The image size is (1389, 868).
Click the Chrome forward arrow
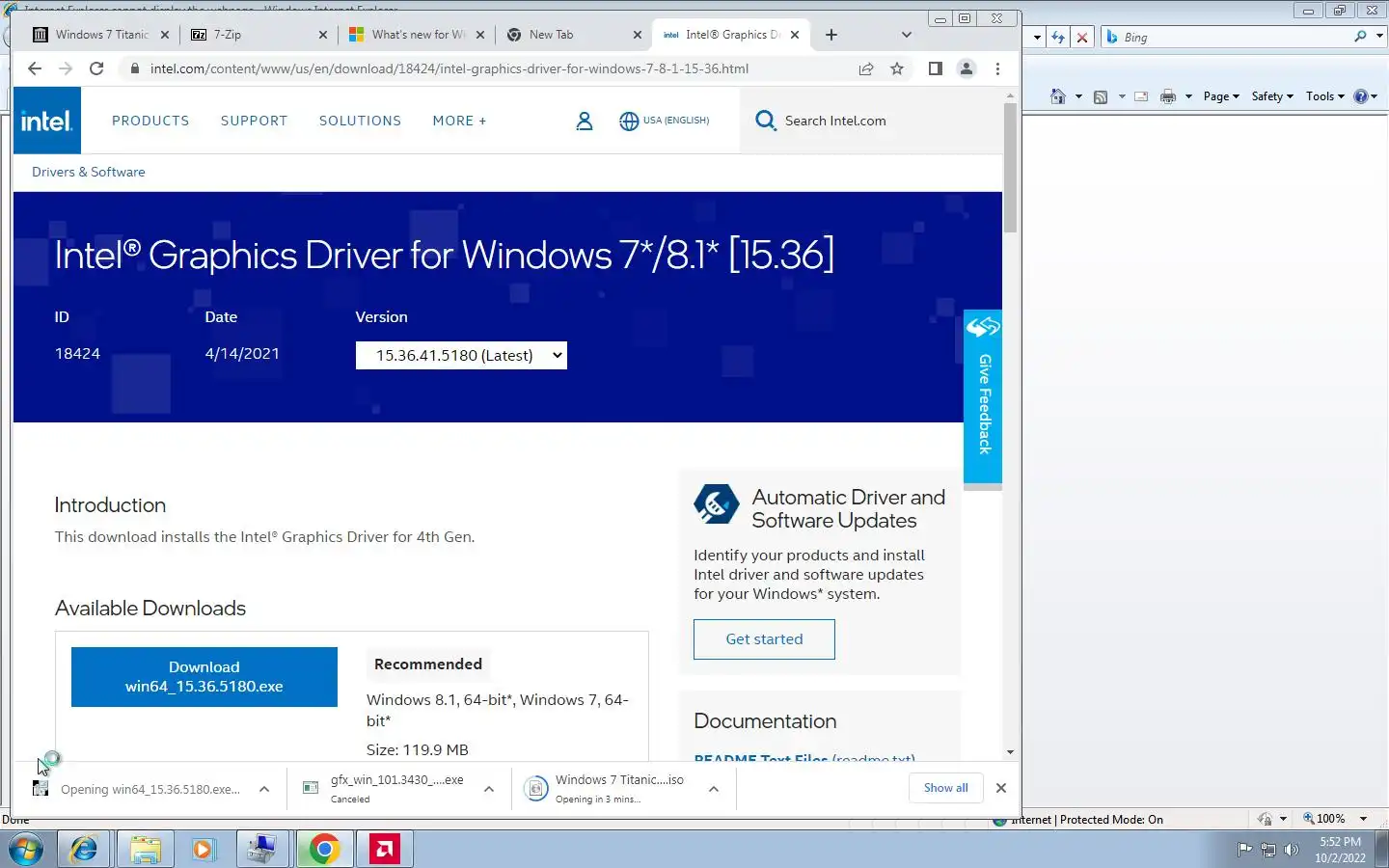[66, 68]
